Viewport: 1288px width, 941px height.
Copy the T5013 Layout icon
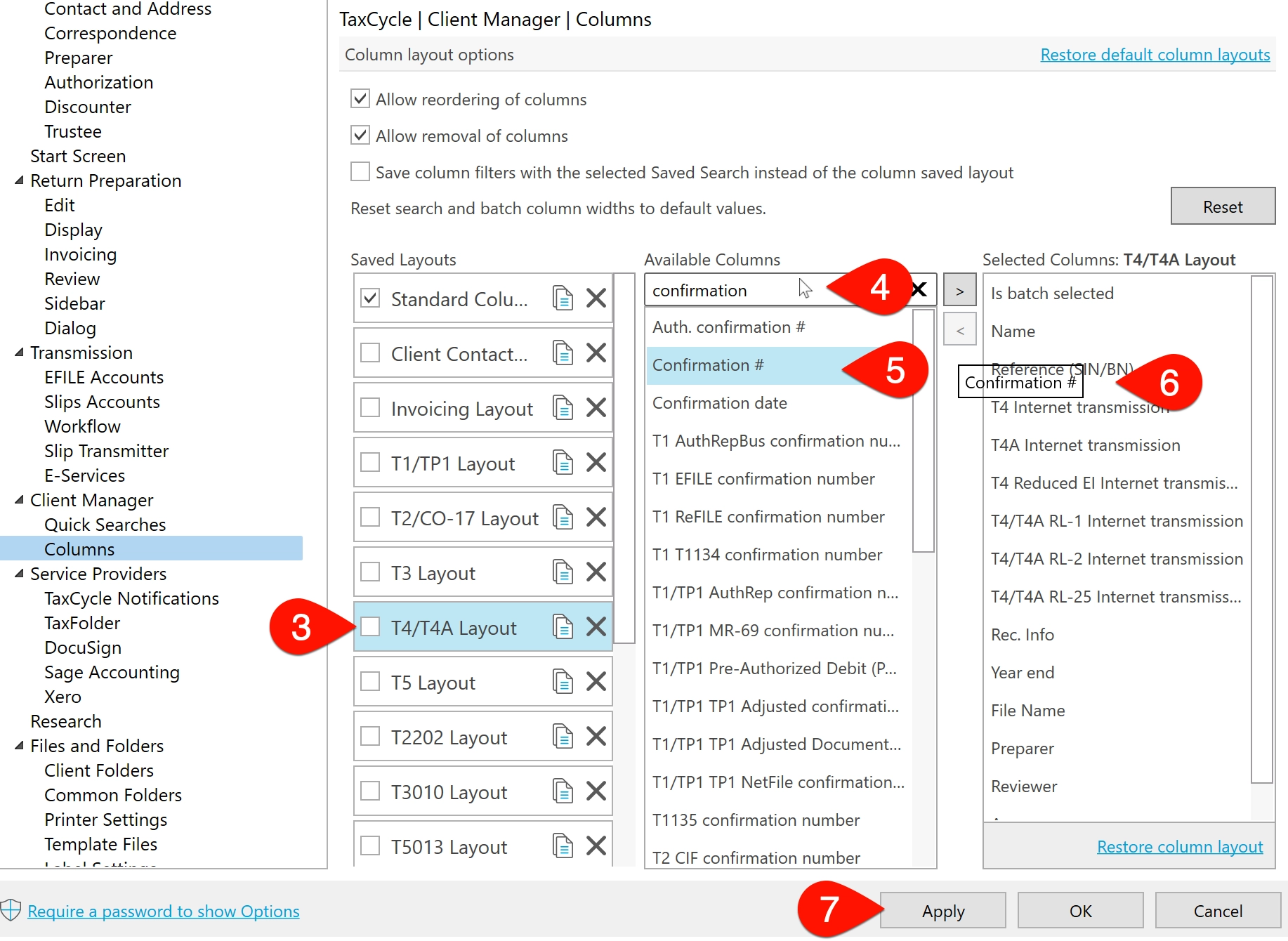tap(563, 846)
